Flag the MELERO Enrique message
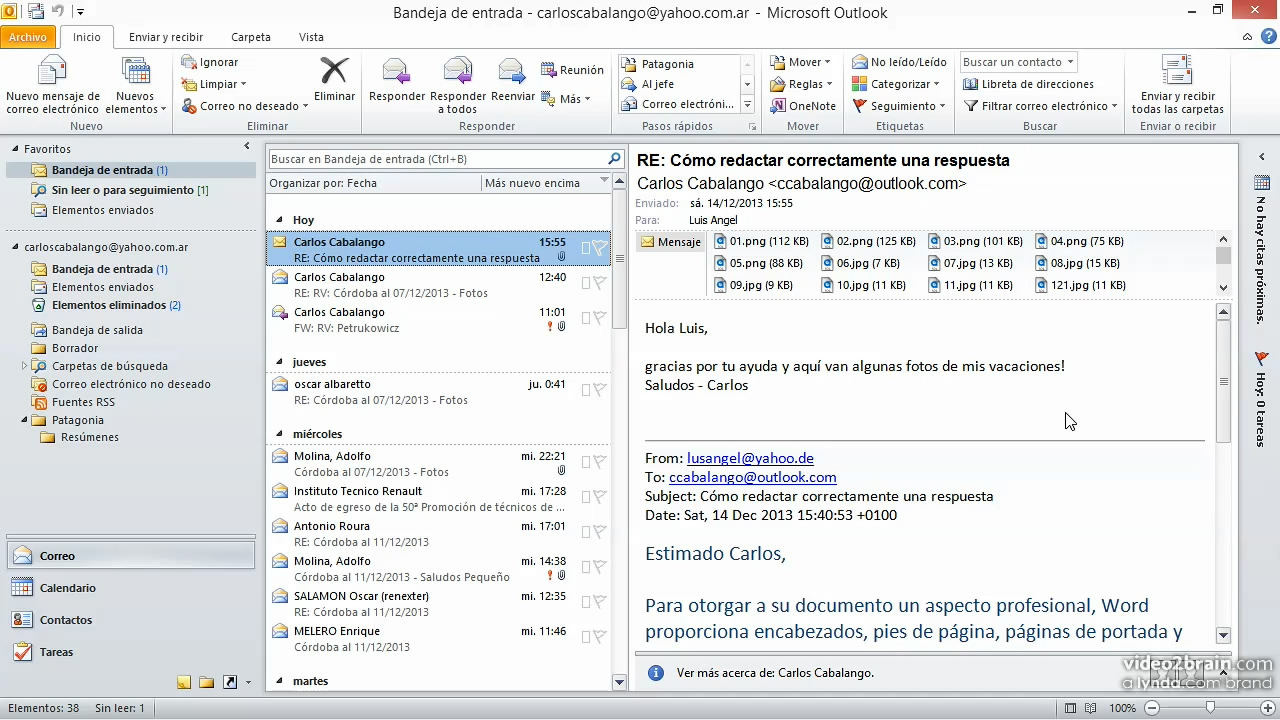1280x720 pixels. pos(600,638)
